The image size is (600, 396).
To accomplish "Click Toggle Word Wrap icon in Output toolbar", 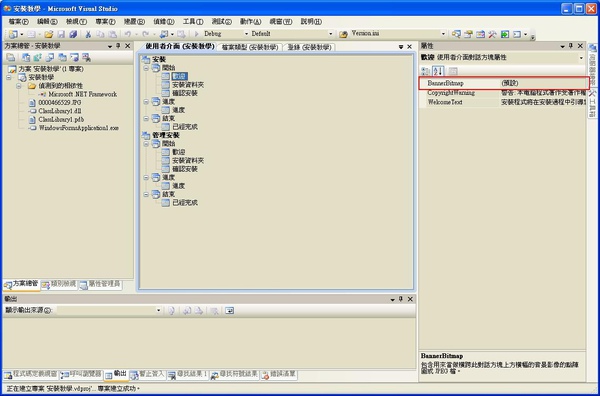I will [x=229, y=311].
